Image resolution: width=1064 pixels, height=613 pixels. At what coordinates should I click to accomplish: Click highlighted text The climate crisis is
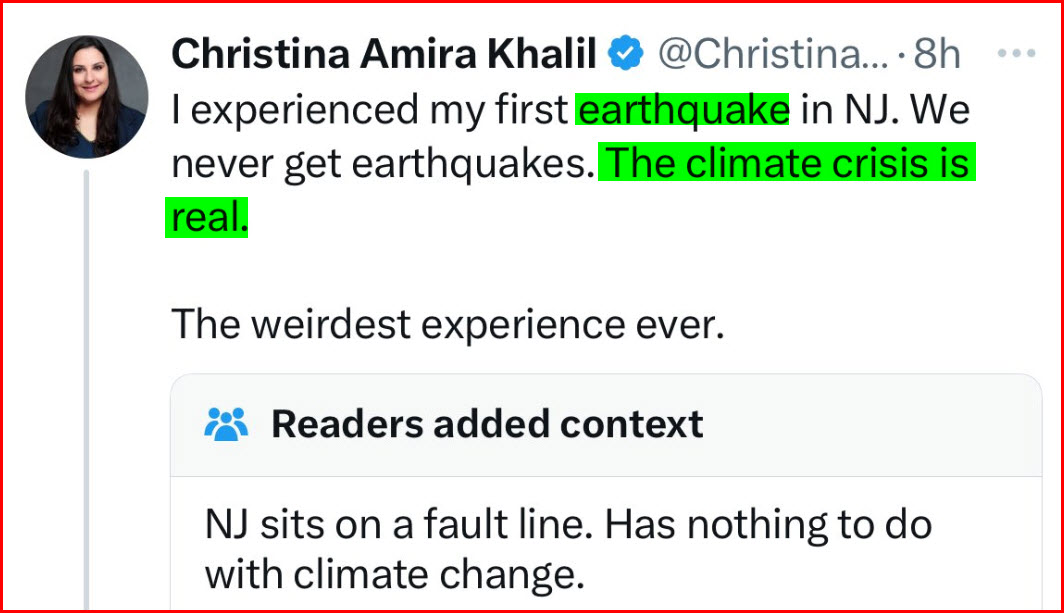(x=786, y=164)
